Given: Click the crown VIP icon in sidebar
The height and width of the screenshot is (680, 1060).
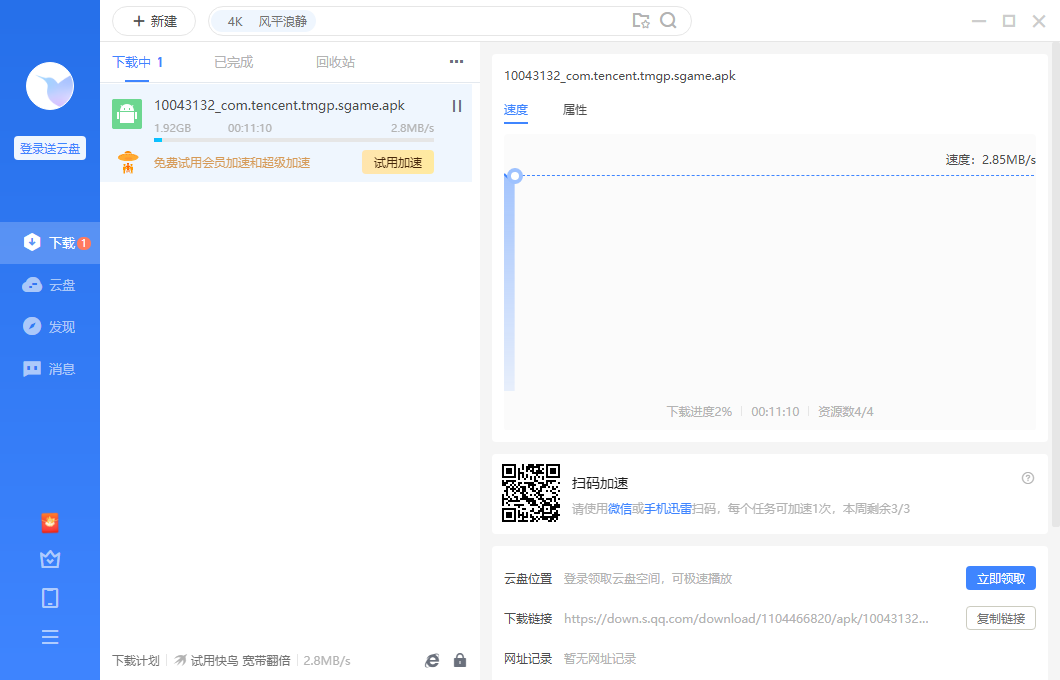Looking at the screenshot, I should click(x=50, y=559).
